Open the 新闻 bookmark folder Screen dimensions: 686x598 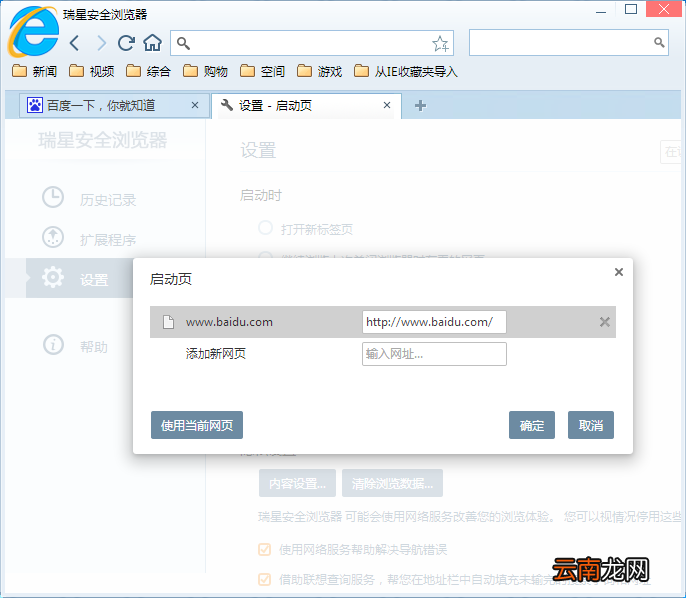click(x=35, y=71)
